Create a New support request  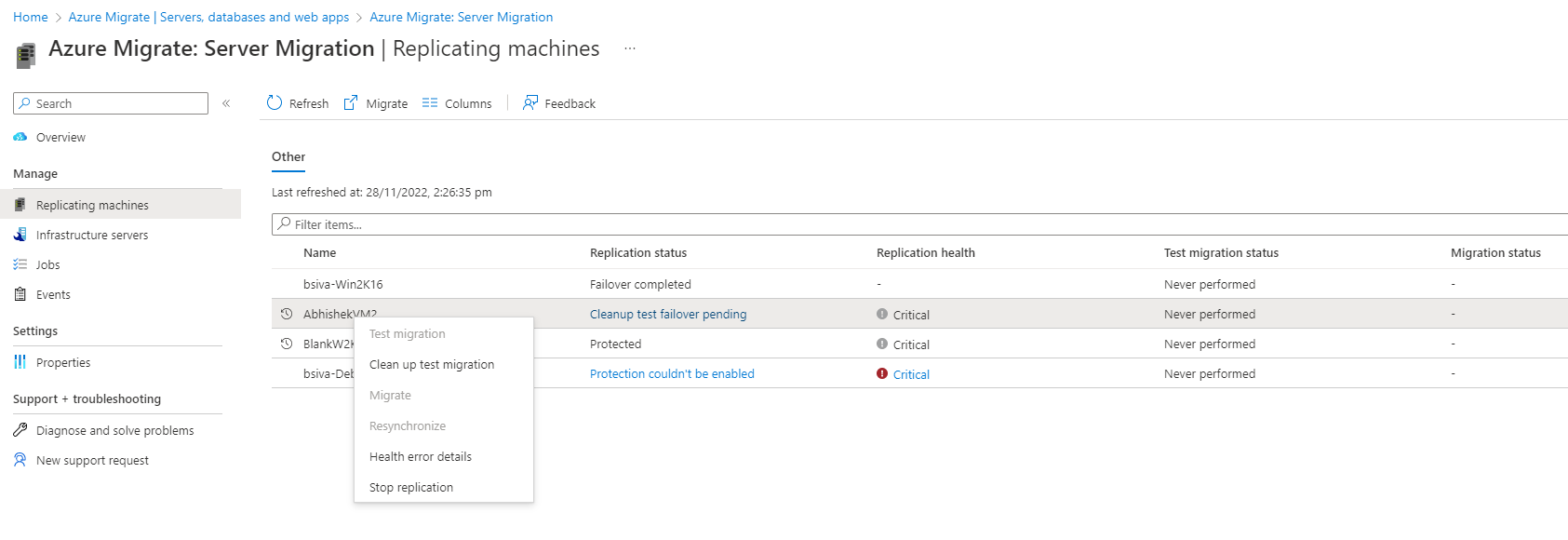pyautogui.click(x=92, y=461)
